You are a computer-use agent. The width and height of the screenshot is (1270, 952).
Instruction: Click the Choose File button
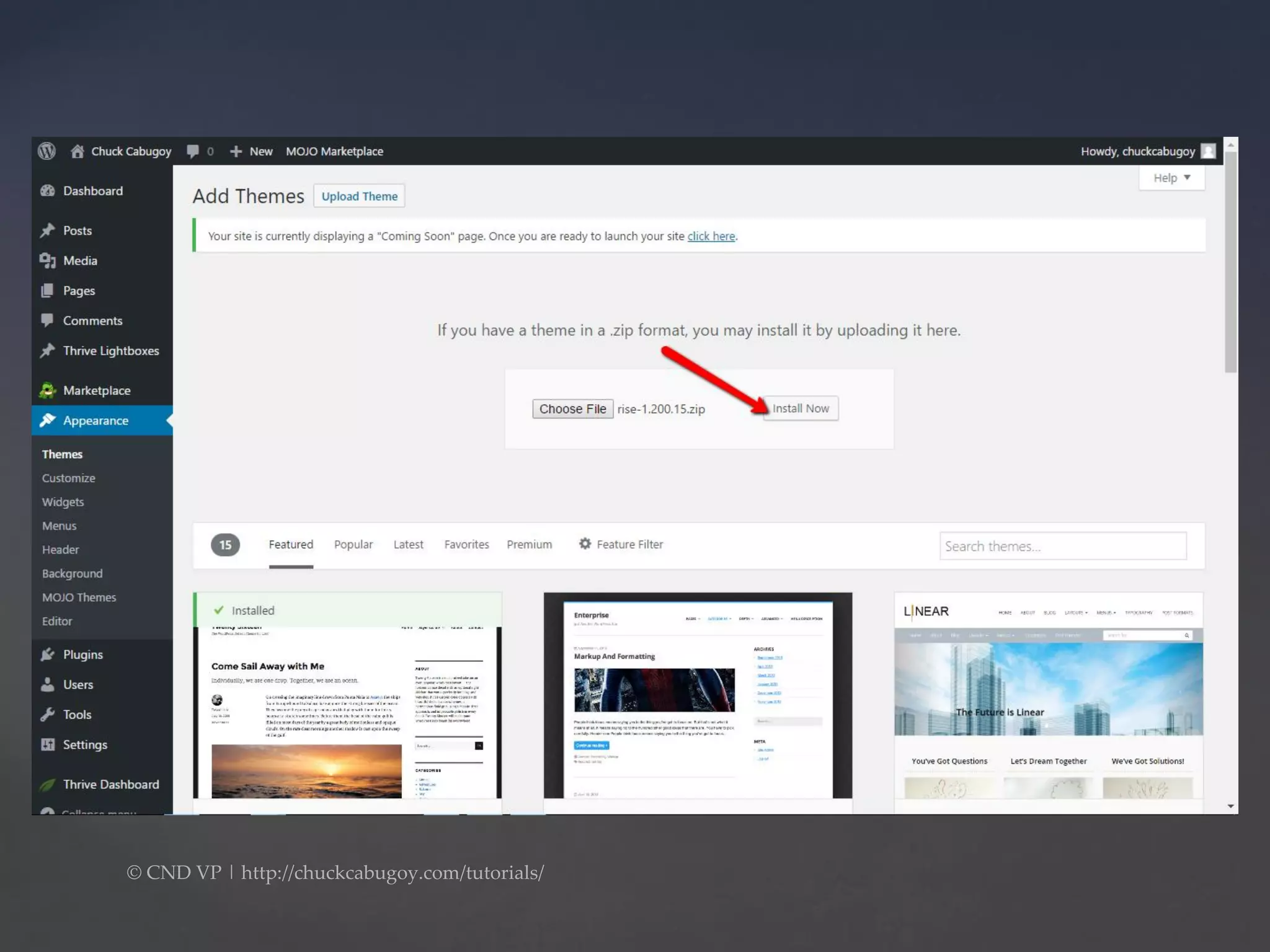point(572,409)
